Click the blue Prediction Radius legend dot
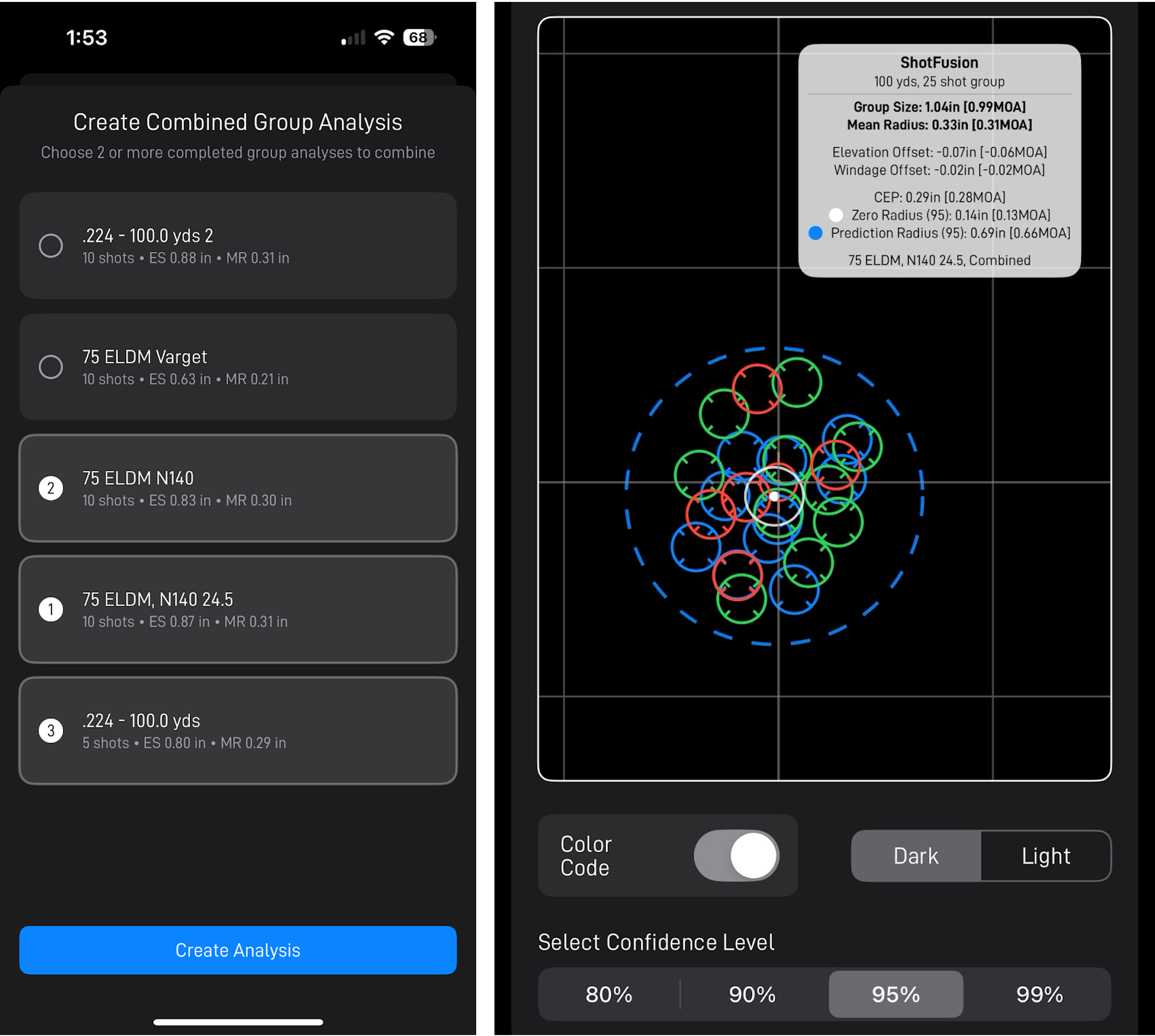 [x=815, y=233]
